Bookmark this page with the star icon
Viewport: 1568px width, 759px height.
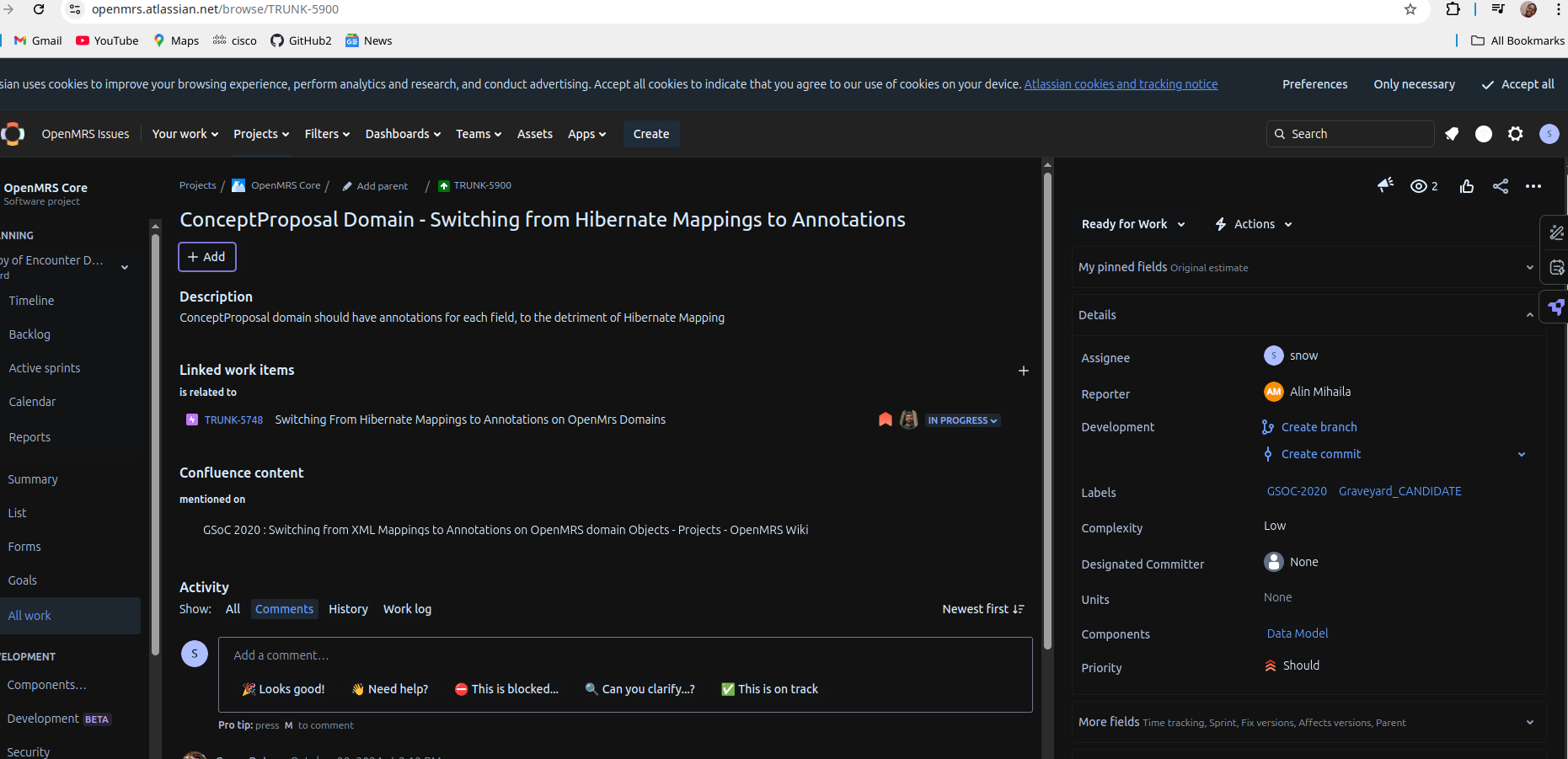(x=1410, y=9)
